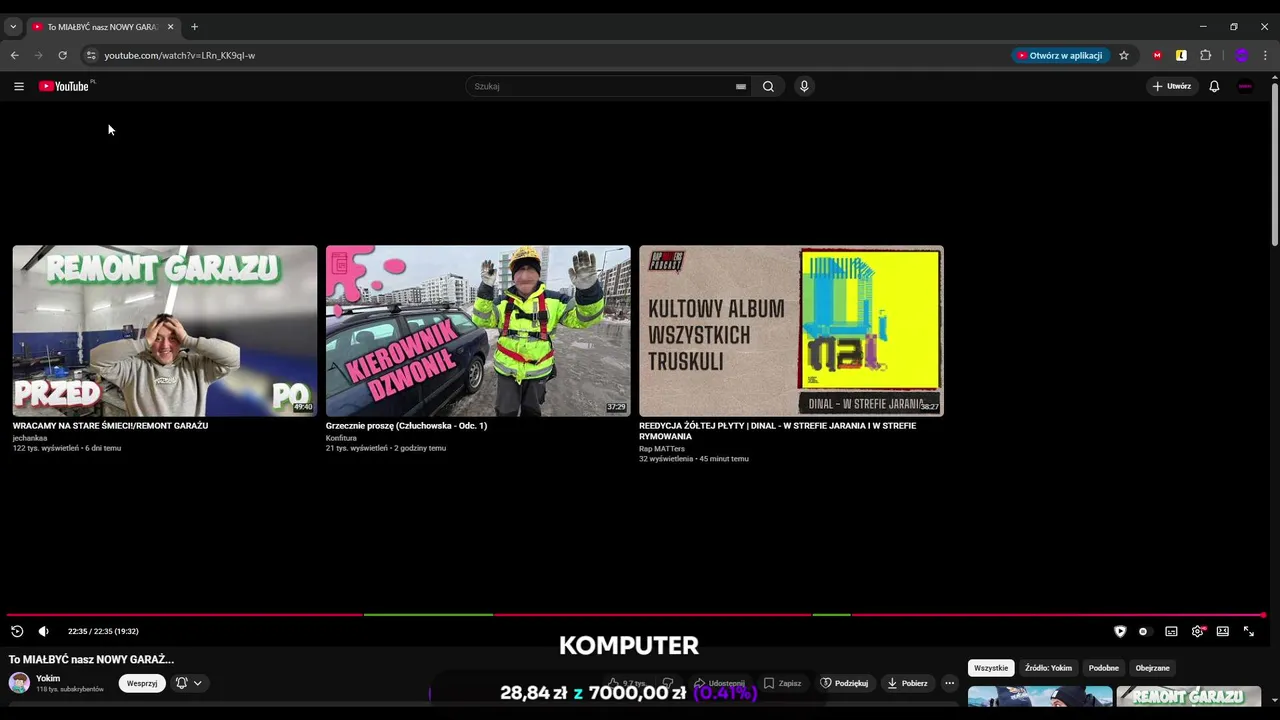Open a new browser tab
Image resolution: width=1280 pixels, height=720 pixels.
pyautogui.click(x=194, y=27)
